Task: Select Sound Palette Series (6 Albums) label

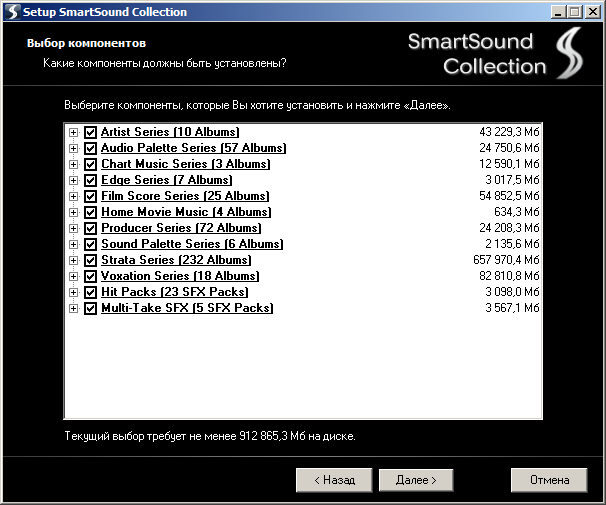Action: pos(192,244)
